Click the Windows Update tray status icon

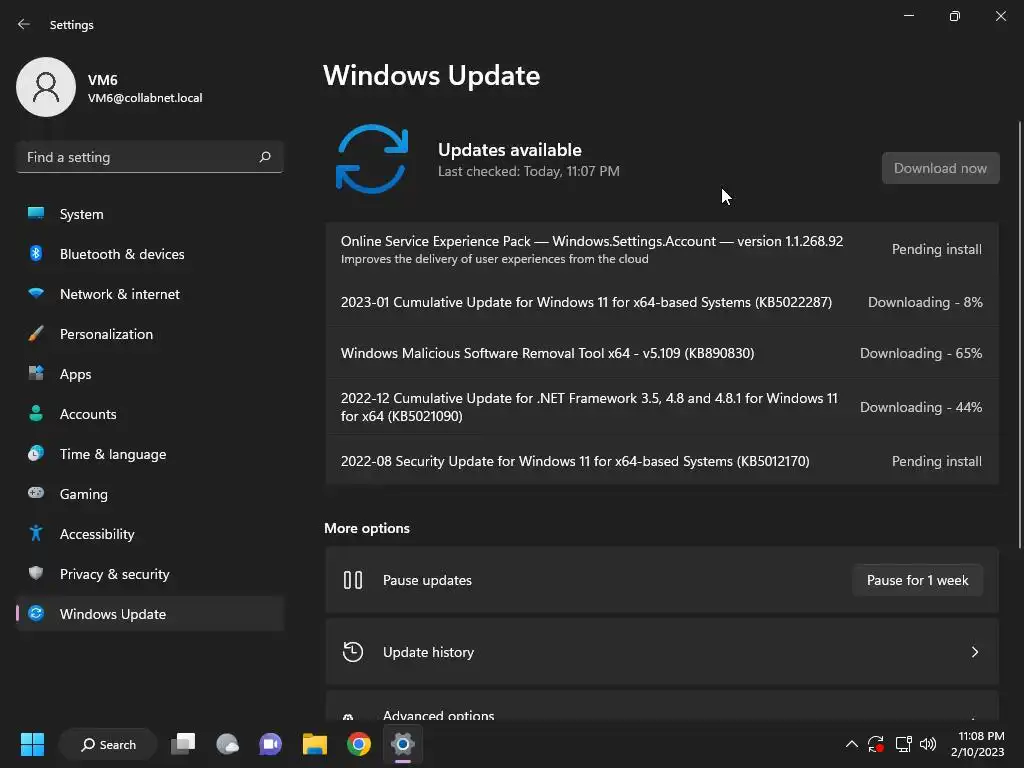[876, 744]
